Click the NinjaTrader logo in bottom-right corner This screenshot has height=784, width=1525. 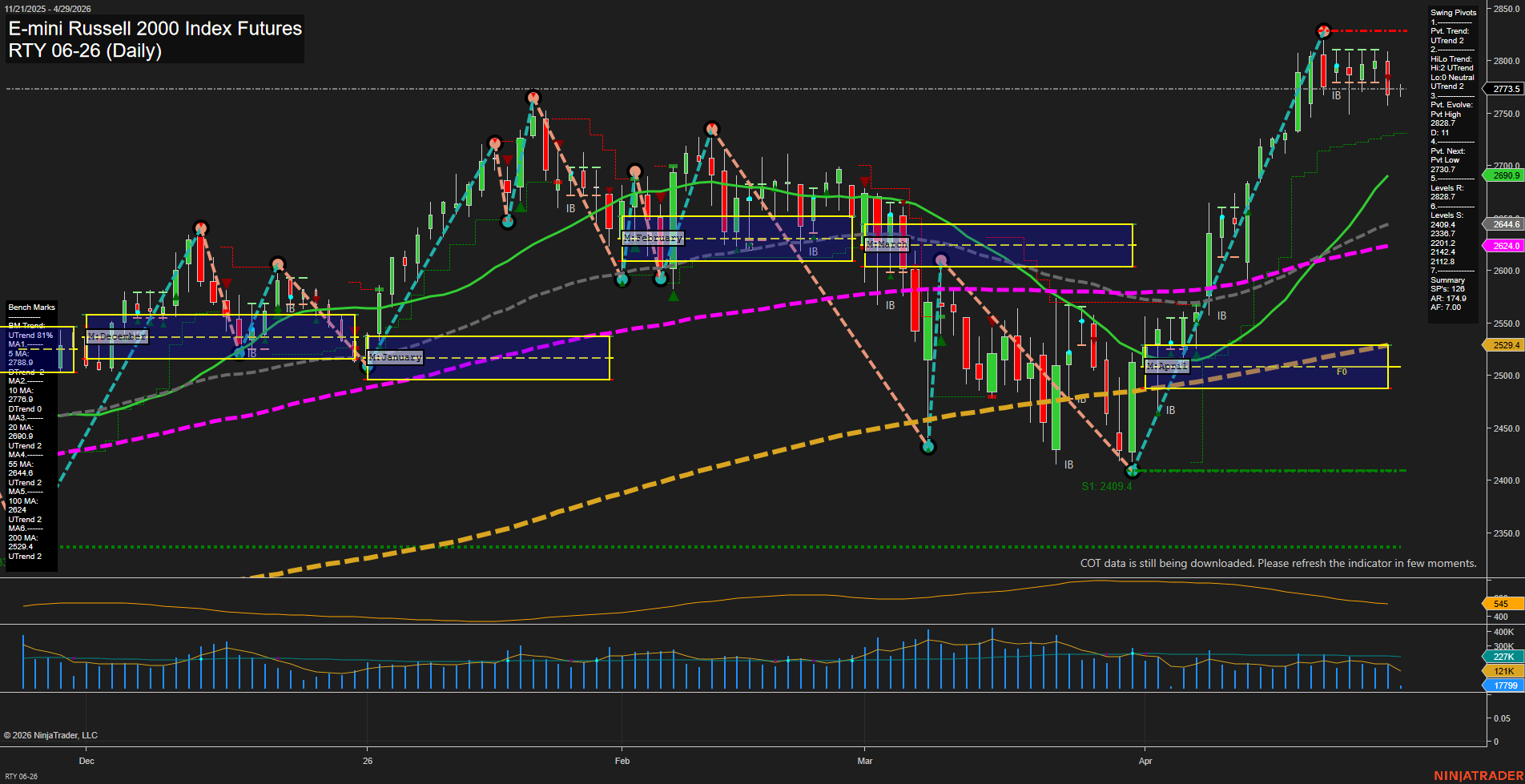[x=1478, y=775]
